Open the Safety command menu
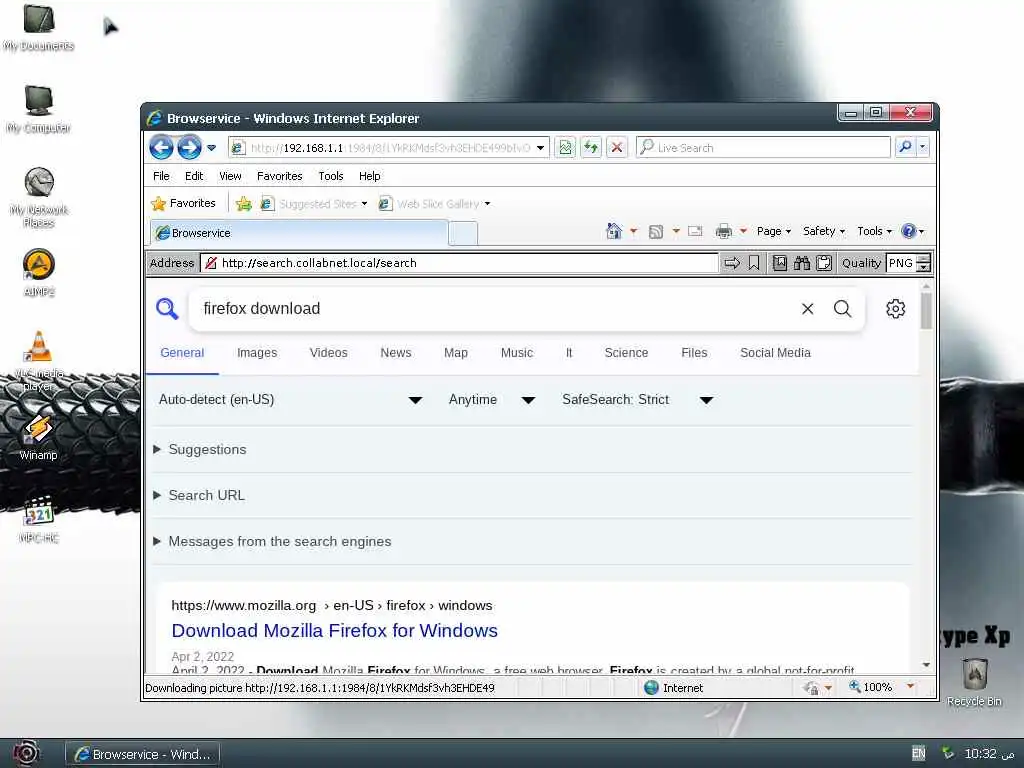This screenshot has height=768, width=1024. (x=824, y=231)
